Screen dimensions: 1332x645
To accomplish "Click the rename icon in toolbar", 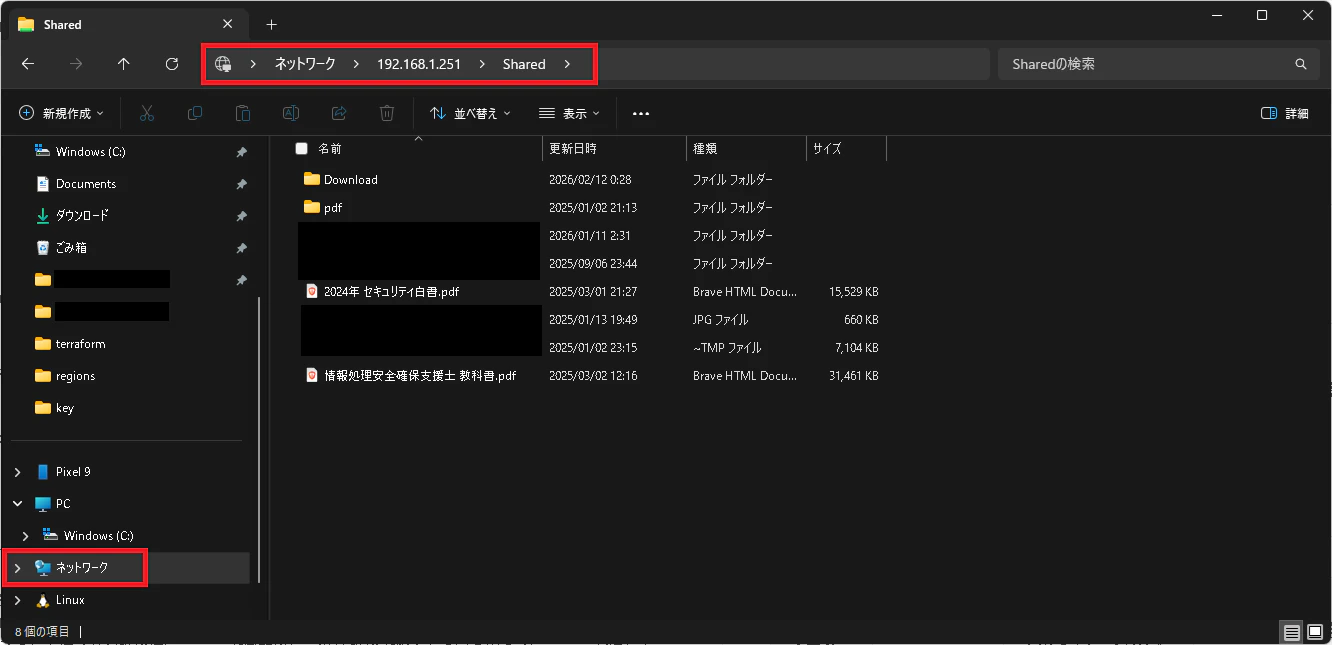I will point(291,113).
